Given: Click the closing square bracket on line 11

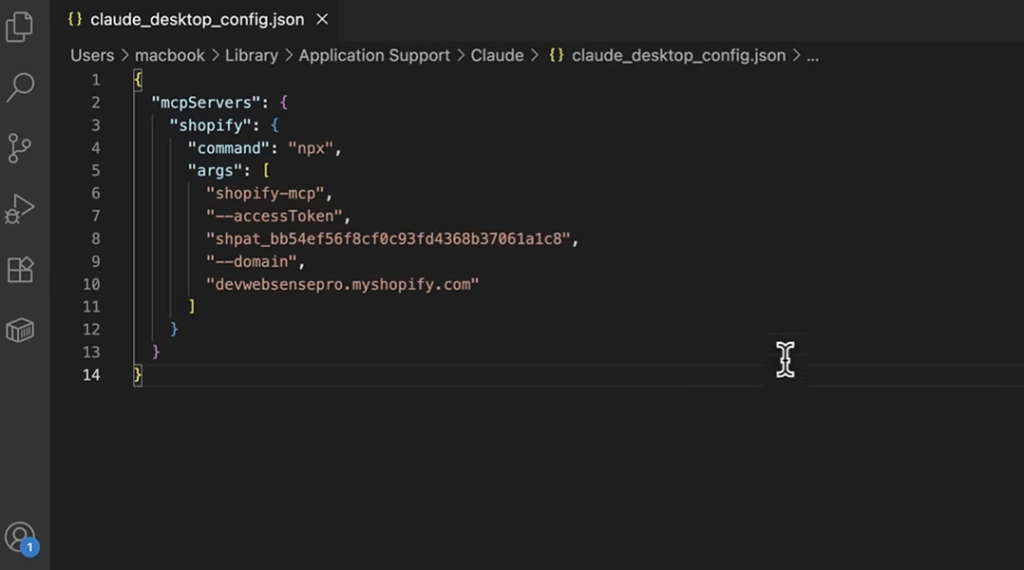Looking at the screenshot, I should coord(192,306).
